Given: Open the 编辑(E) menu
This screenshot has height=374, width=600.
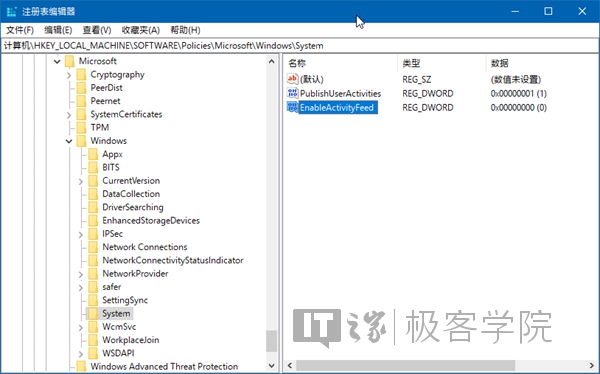Looking at the screenshot, I should tap(58, 30).
